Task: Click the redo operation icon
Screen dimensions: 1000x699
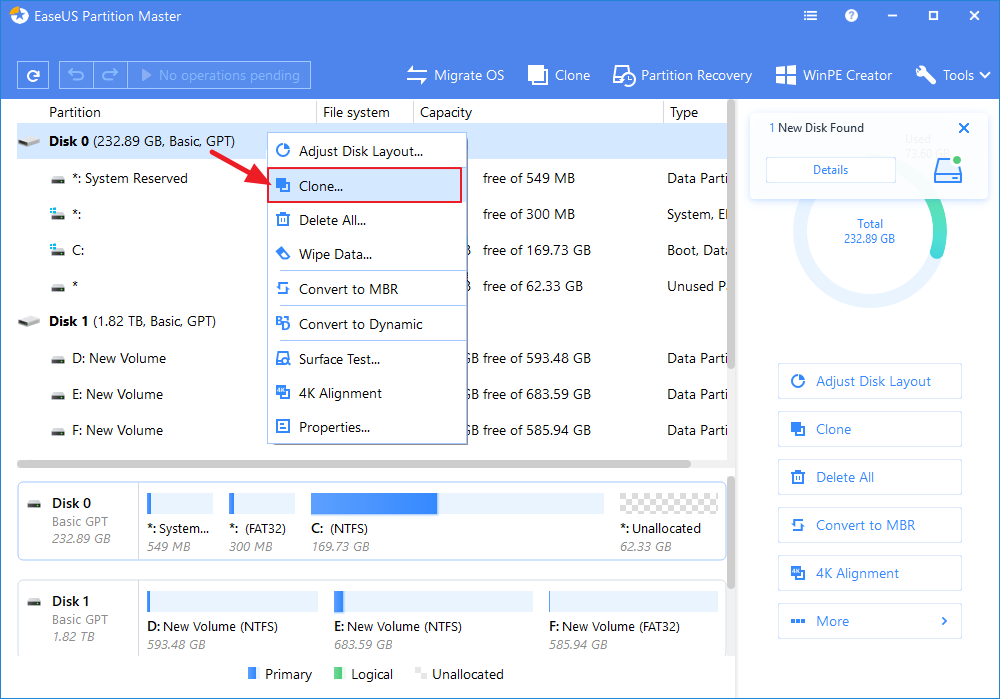Action: coord(110,74)
